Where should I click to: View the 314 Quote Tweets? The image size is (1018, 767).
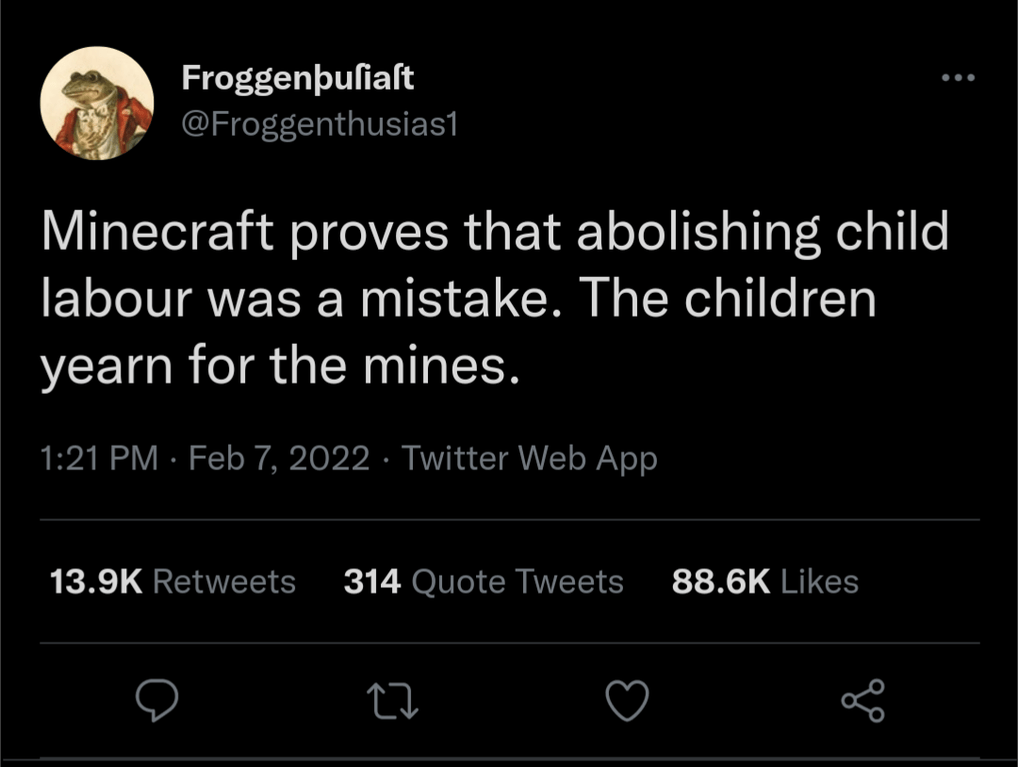click(484, 581)
